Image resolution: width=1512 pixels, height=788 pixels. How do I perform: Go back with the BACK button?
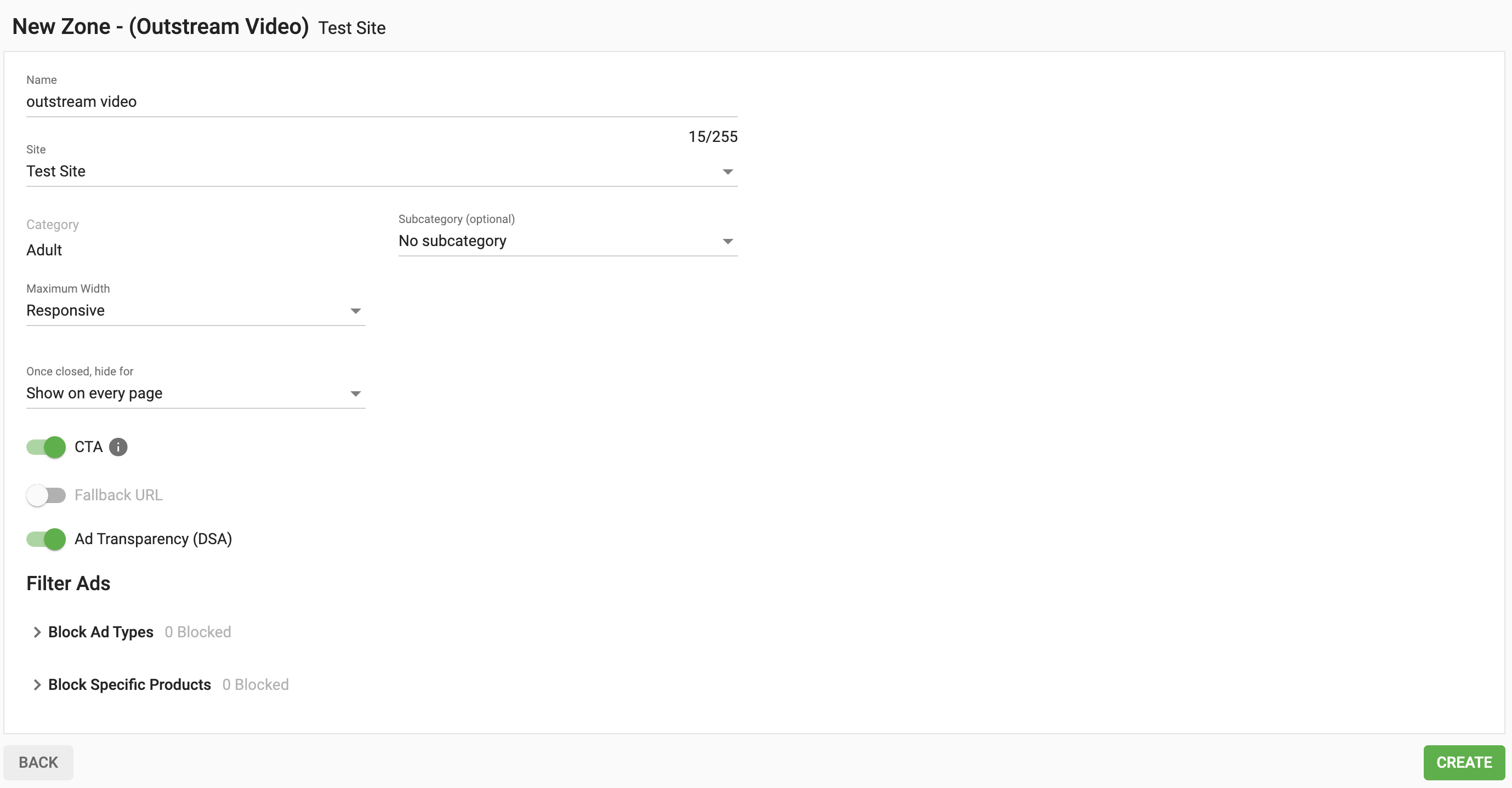(x=38, y=762)
